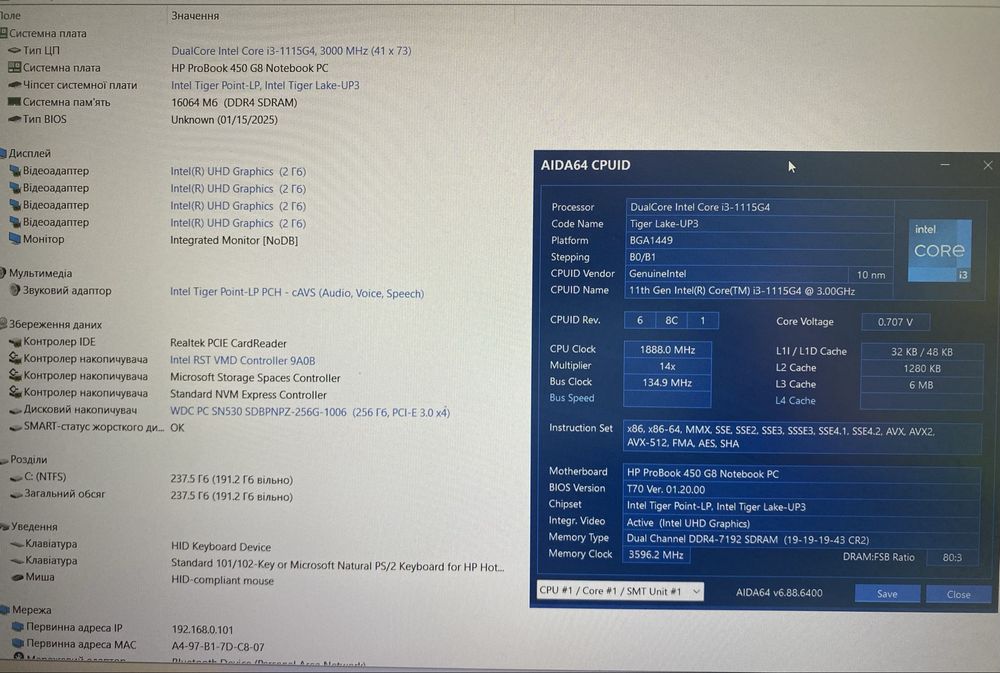Click the 'Значення' column header

(x=195, y=16)
